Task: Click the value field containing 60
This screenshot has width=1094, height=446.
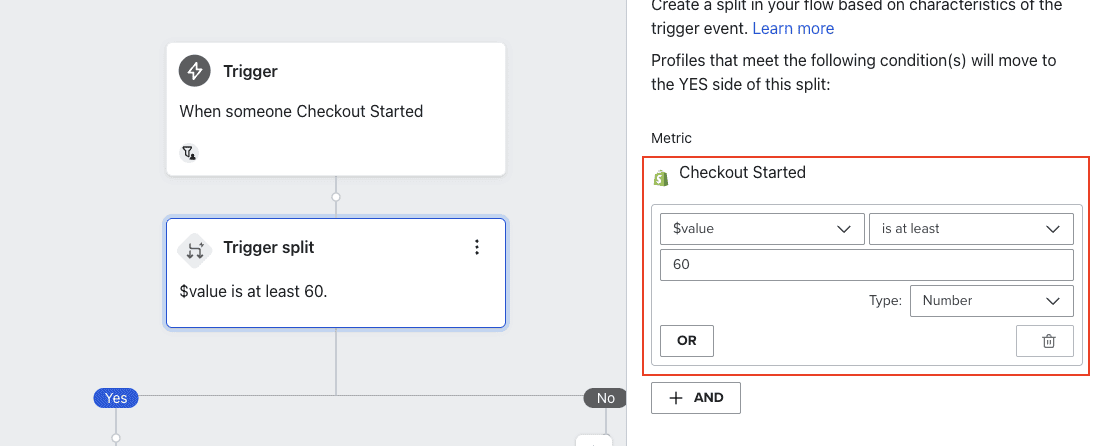Action: click(866, 265)
